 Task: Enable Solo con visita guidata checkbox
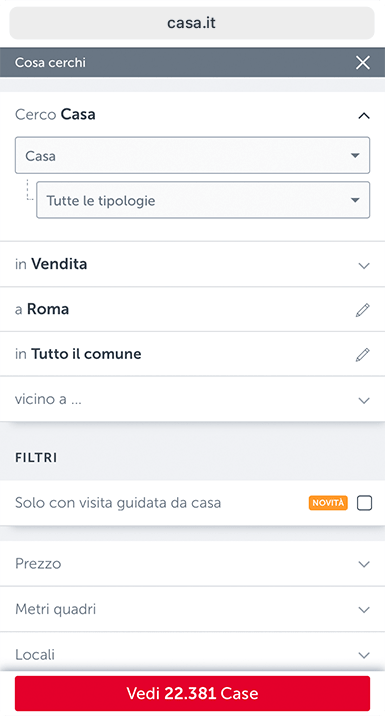tap(364, 503)
